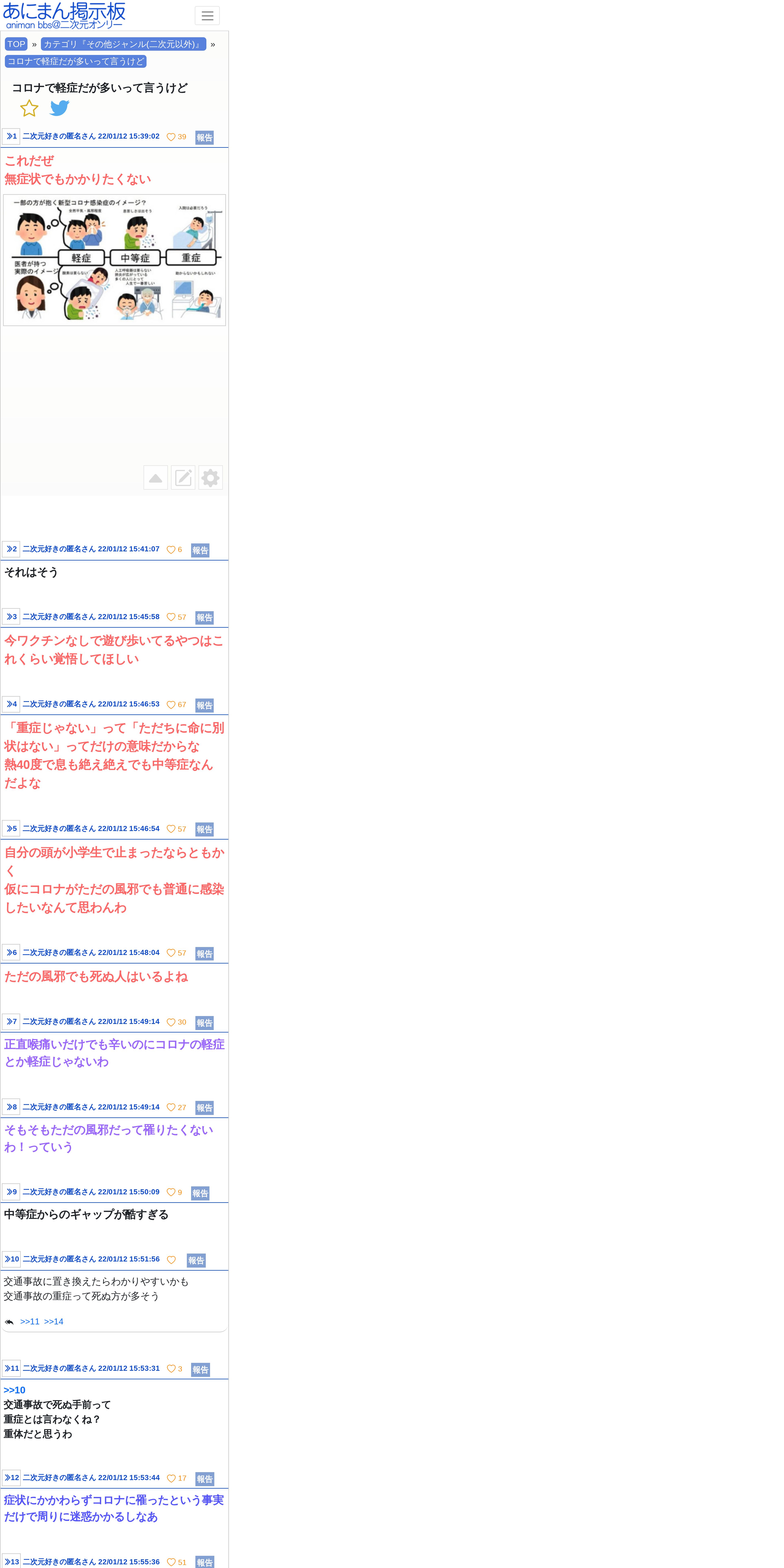Click the >>11 post number anchor
The height and width of the screenshot is (1568, 784).
tap(11, 1368)
